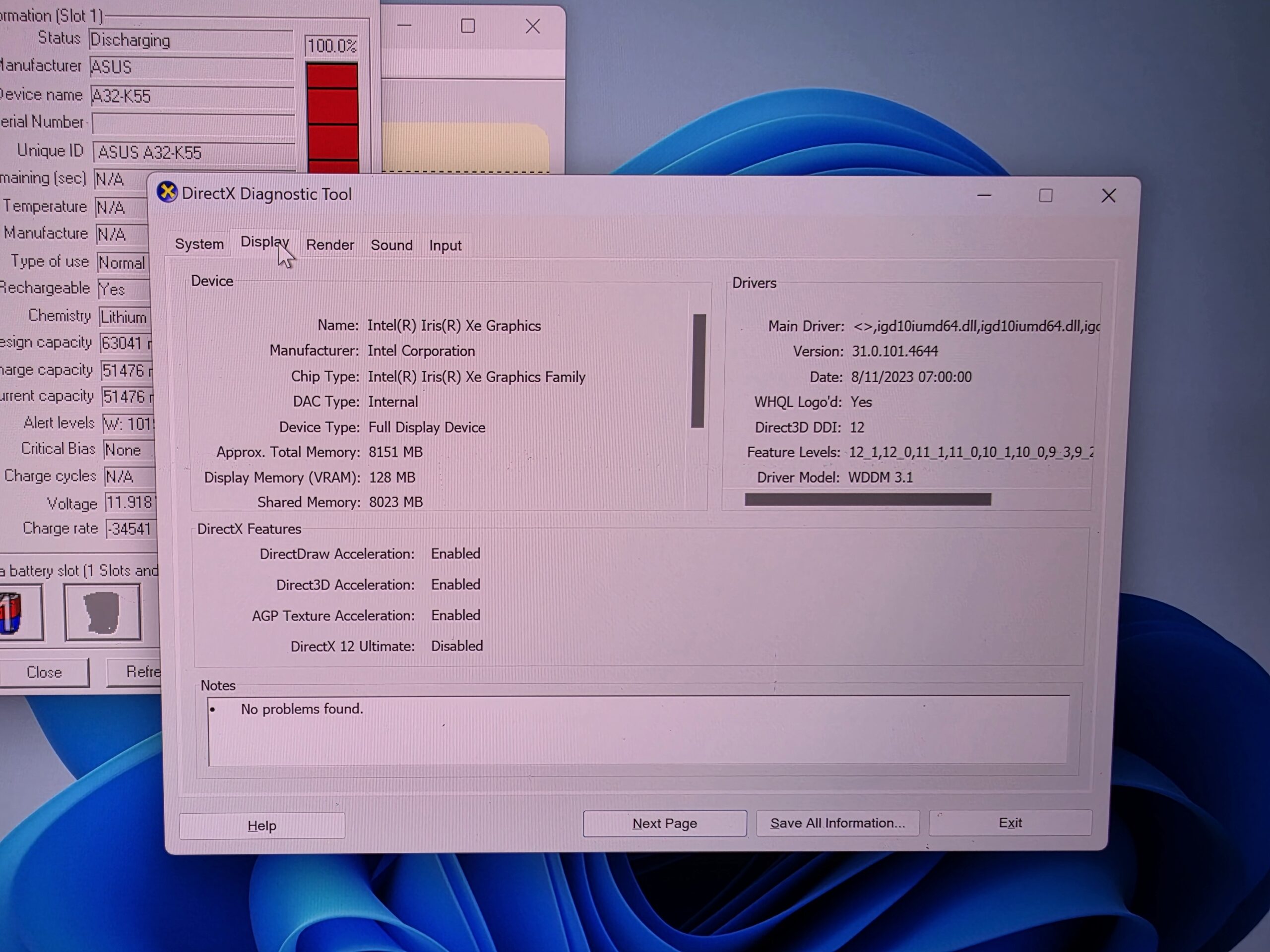Click the manufacturer value Intel Corporation
The image size is (1270, 952).
point(421,351)
